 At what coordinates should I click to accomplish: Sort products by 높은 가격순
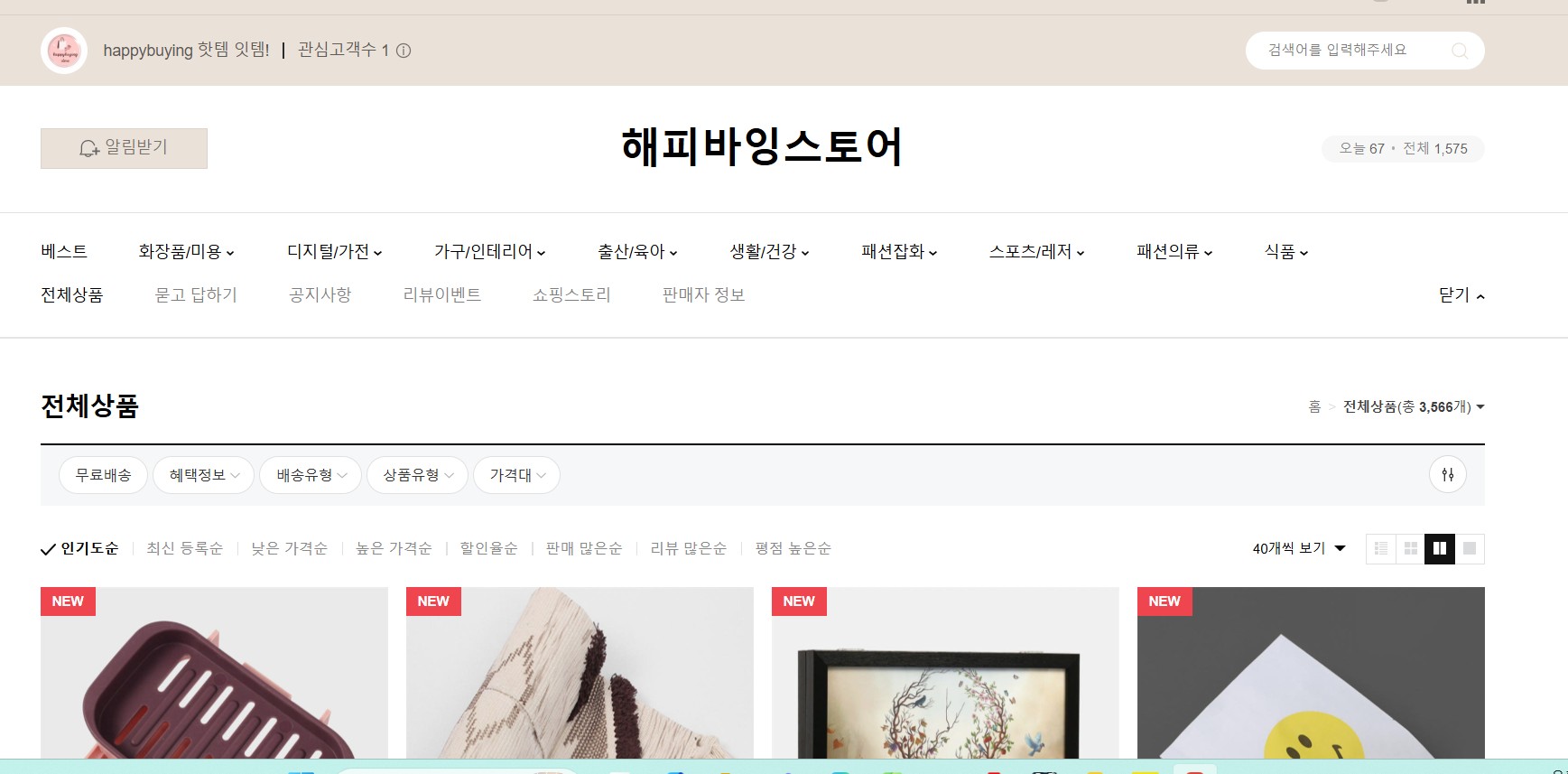[x=394, y=548]
